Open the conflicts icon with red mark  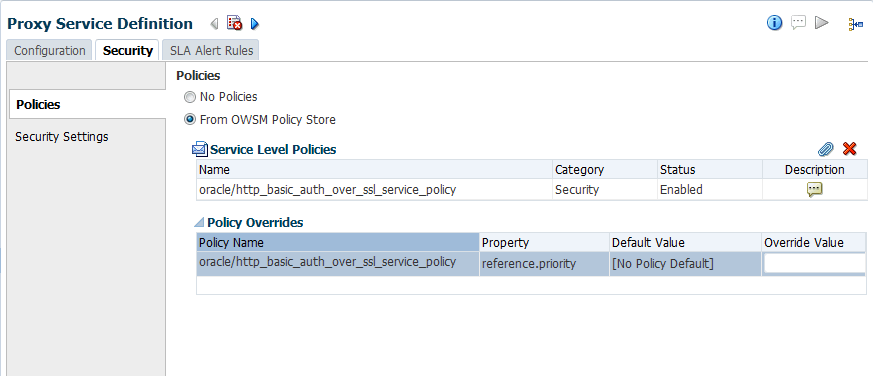(234, 23)
